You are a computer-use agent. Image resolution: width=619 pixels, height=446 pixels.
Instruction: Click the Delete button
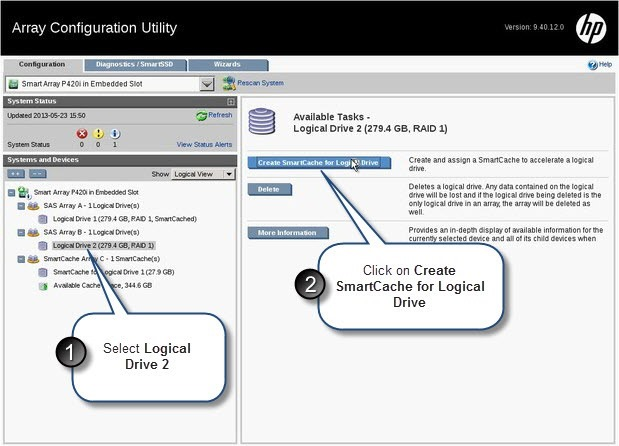click(x=270, y=189)
